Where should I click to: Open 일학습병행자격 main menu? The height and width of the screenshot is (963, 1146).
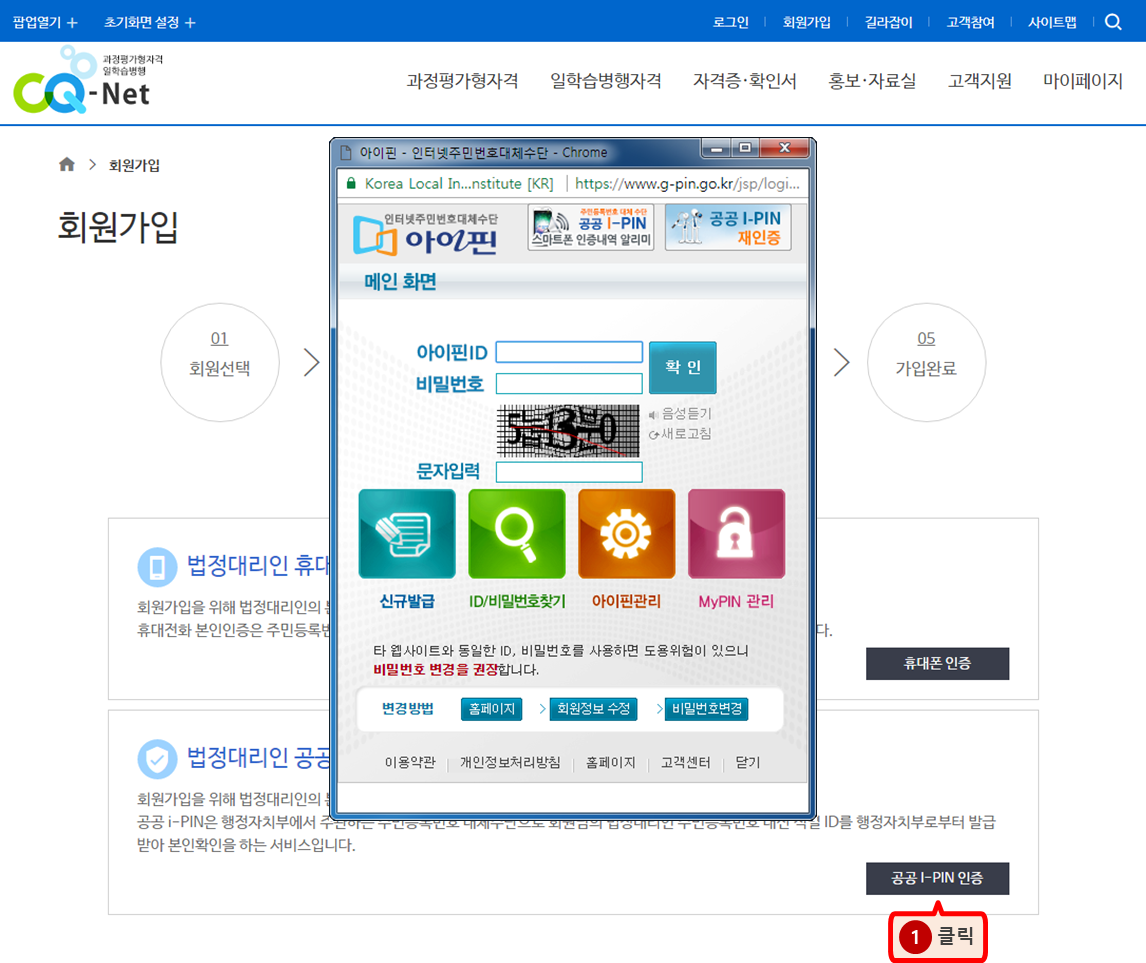(x=606, y=81)
